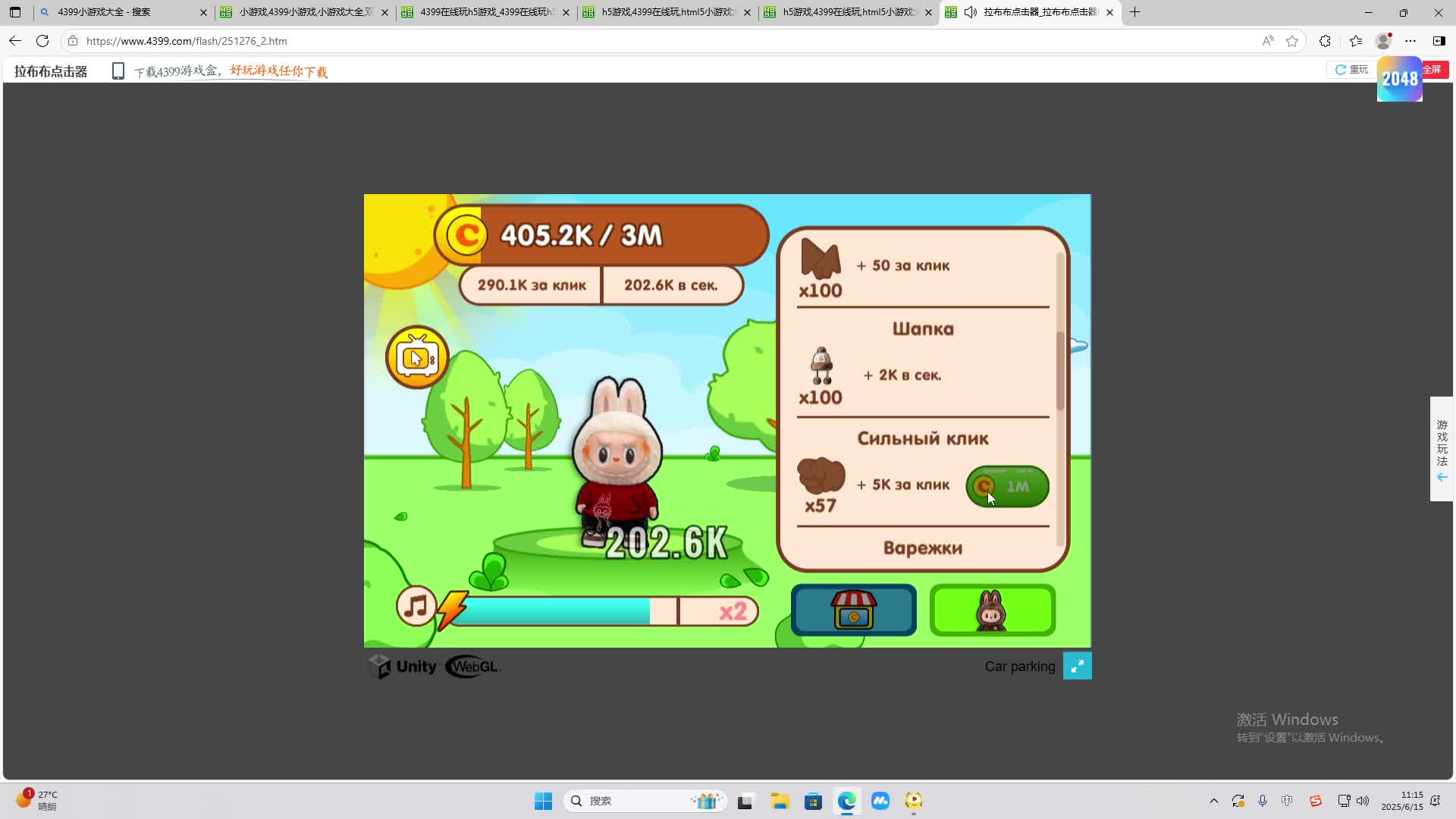1456x819 pixels.
Task: Open browser settings and more menu
Action: pyautogui.click(x=1410, y=41)
